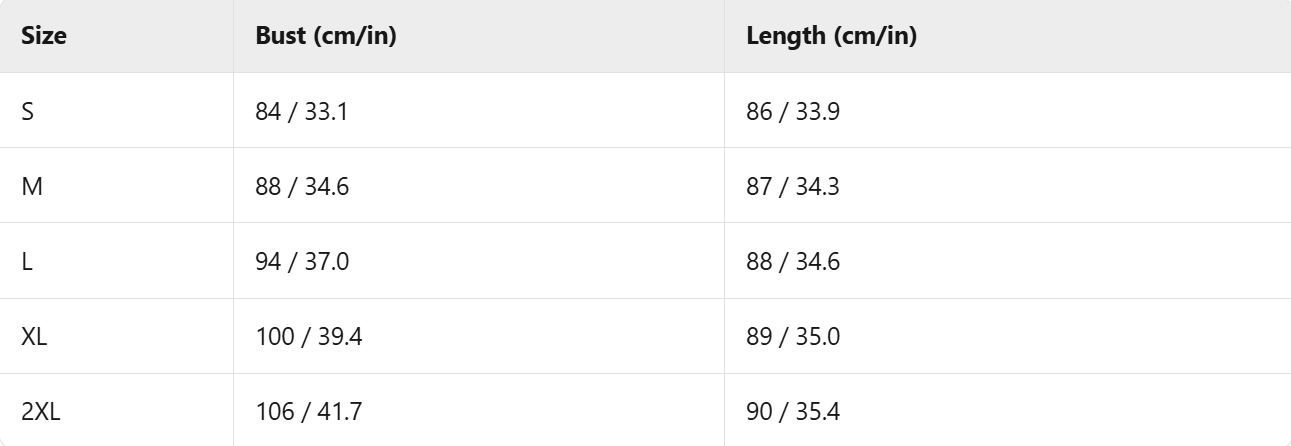Click the length value 90 / 35.4

click(793, 411)
